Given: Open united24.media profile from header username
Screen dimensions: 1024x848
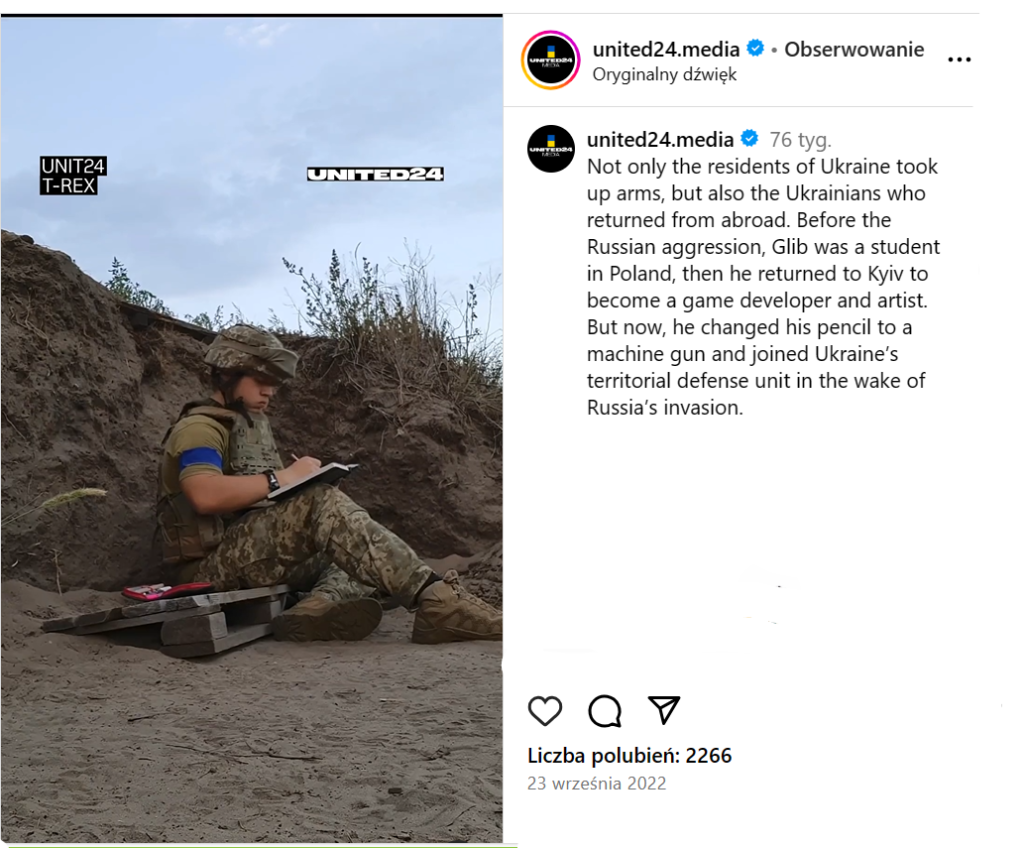Looking at the screenshot, I should tap(665, 50).
